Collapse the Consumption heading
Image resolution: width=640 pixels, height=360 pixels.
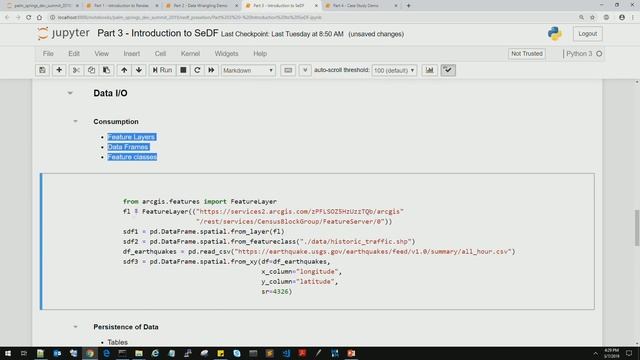75,121
